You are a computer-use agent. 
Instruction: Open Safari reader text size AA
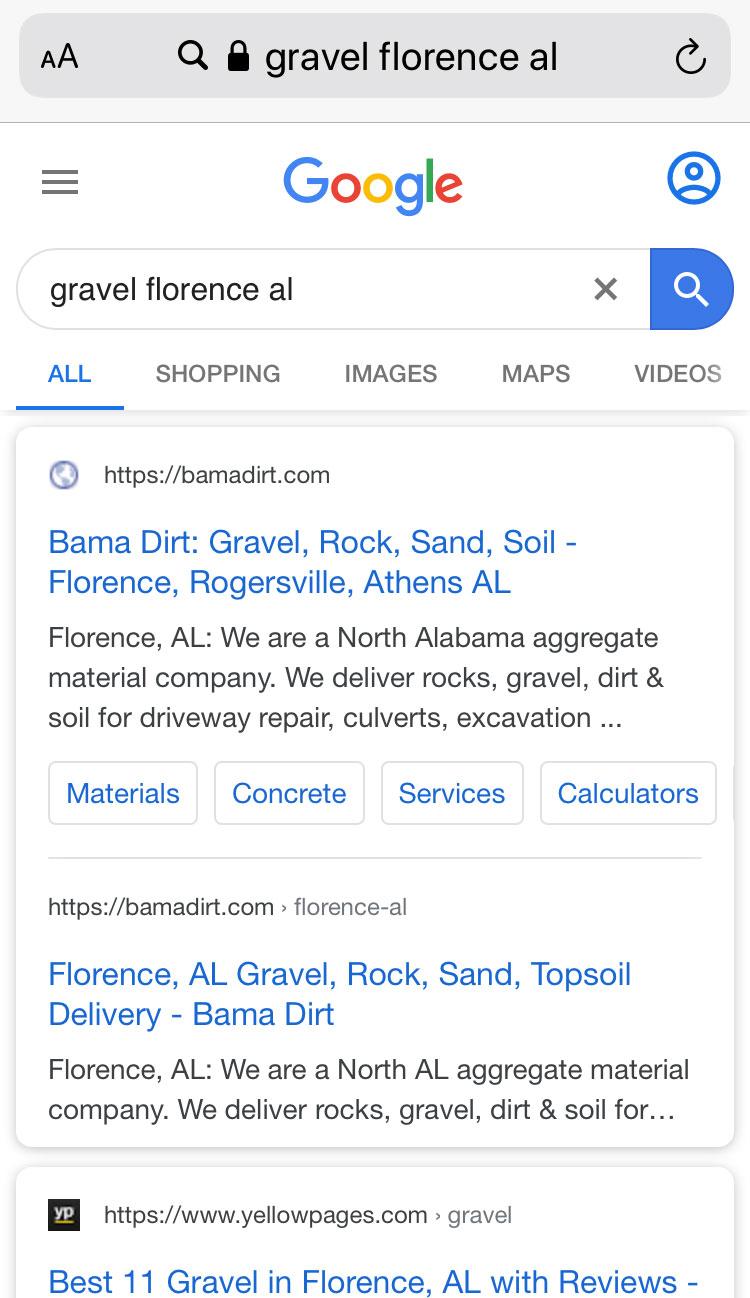pyautogui.click(x=59, y=57)
